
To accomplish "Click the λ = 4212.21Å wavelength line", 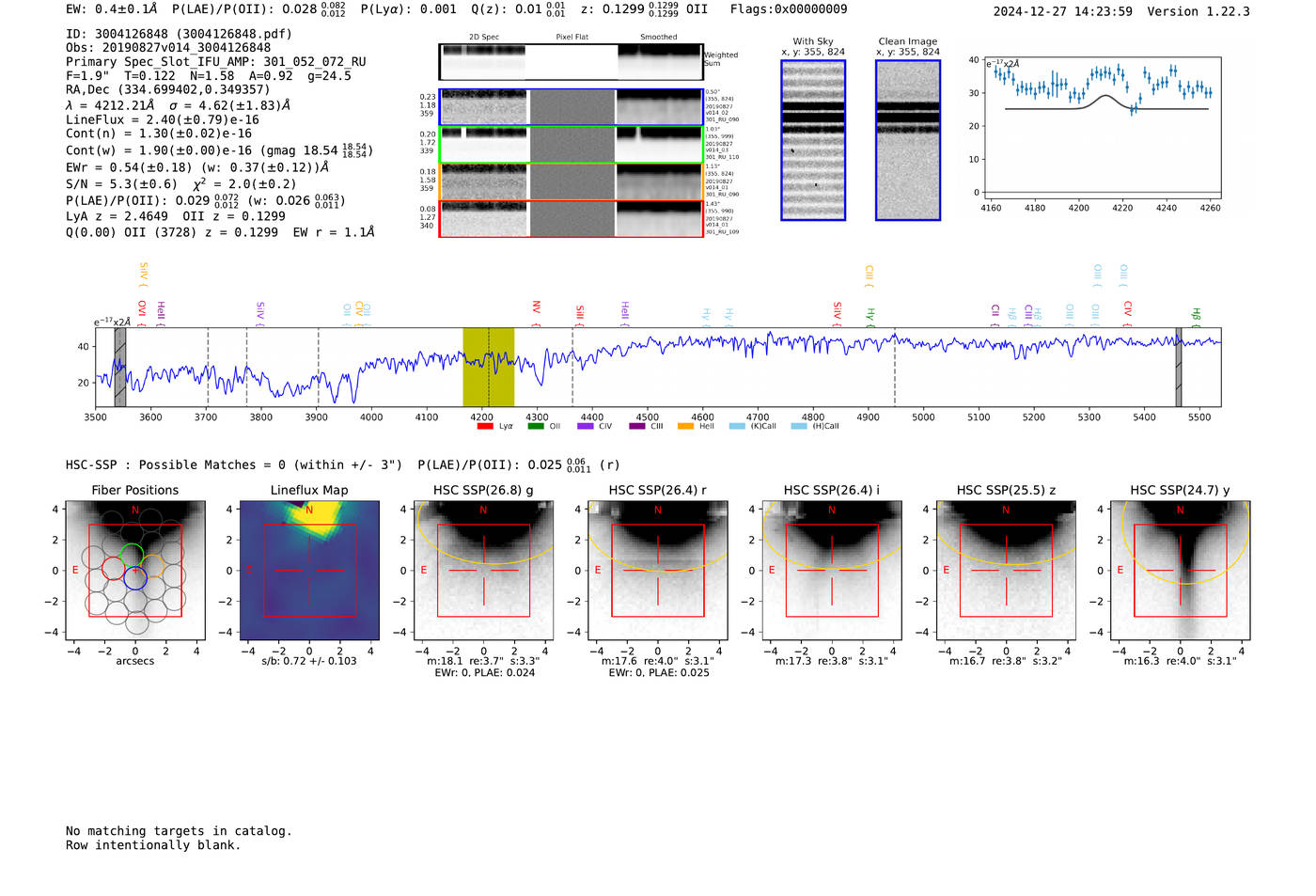I will (x=110, y=105).
